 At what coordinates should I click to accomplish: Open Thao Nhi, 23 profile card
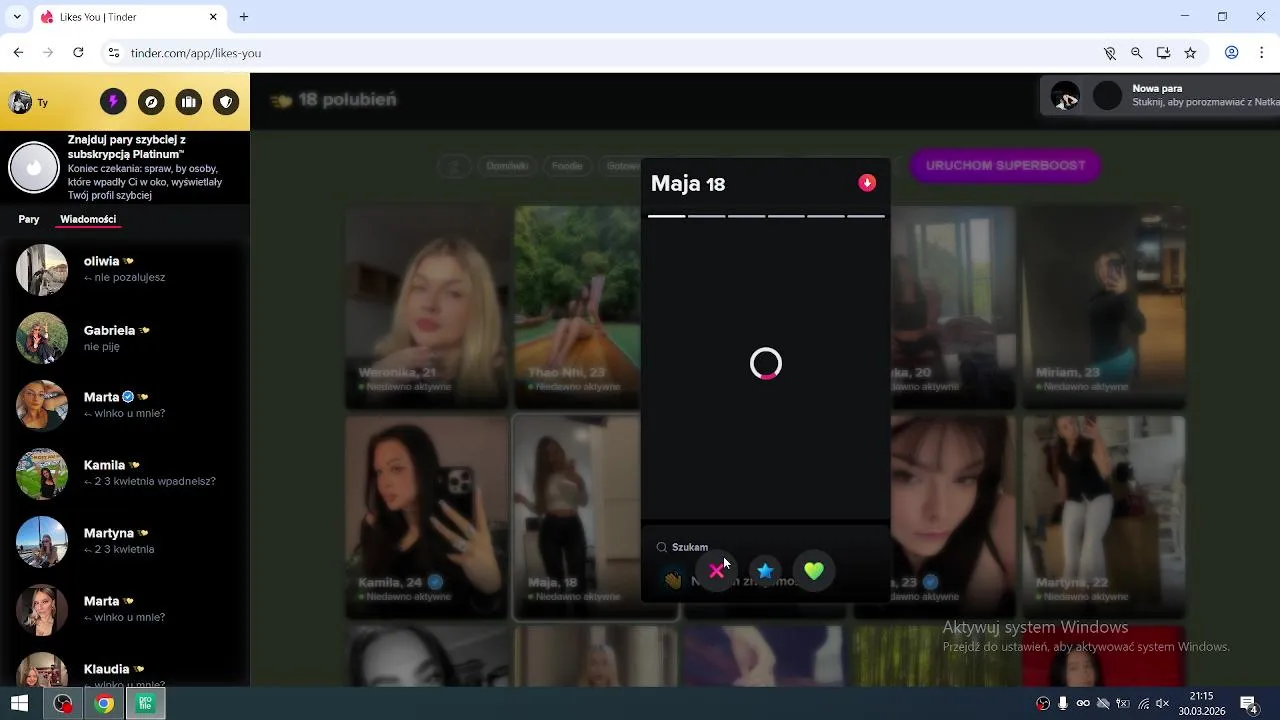coord(578,308)
